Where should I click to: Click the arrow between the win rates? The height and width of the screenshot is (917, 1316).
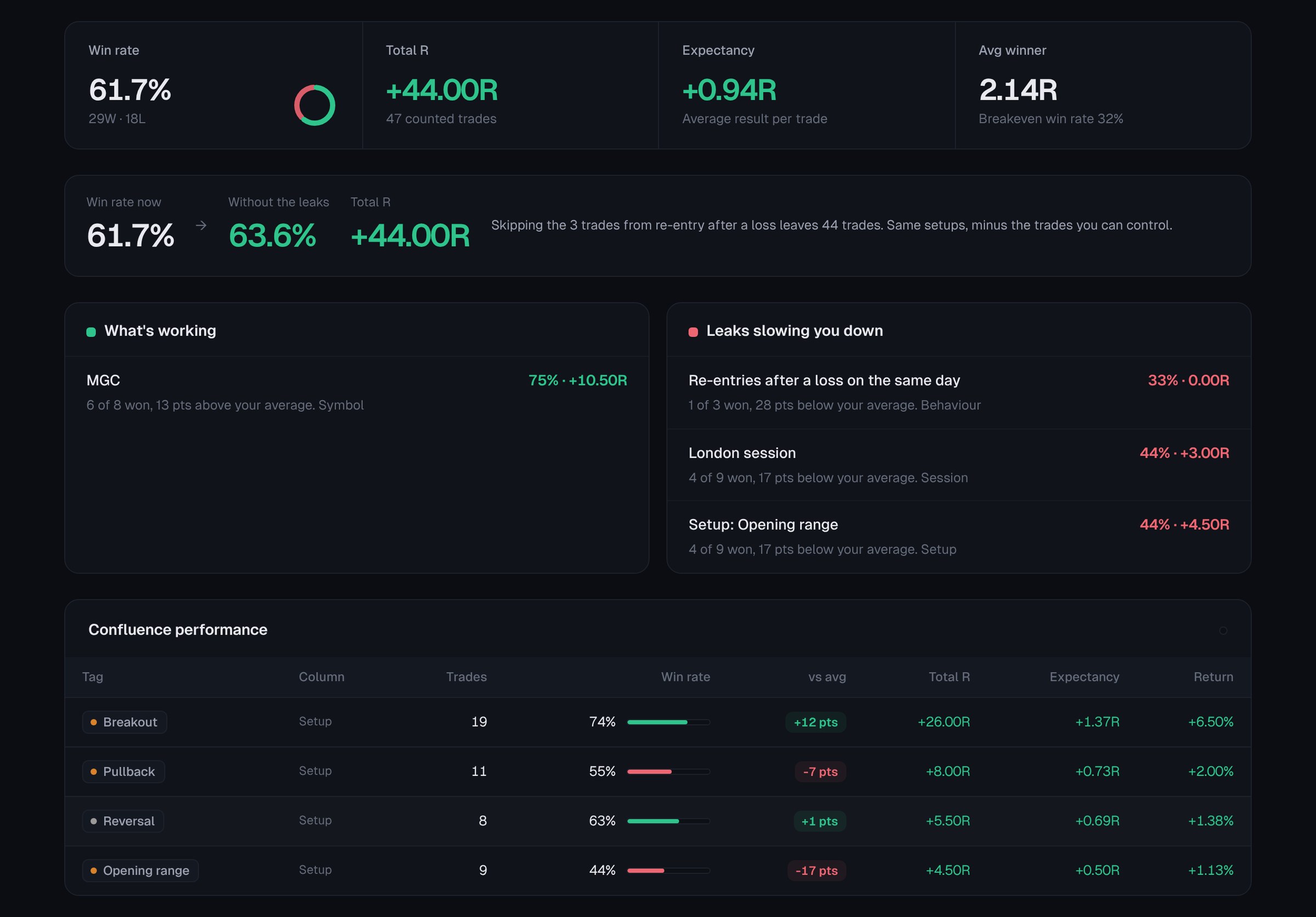tap(201, 225)
